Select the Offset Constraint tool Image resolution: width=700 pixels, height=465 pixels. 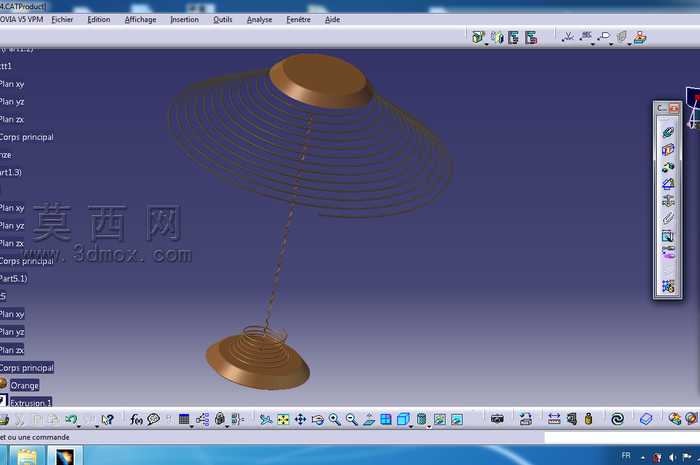668,167
